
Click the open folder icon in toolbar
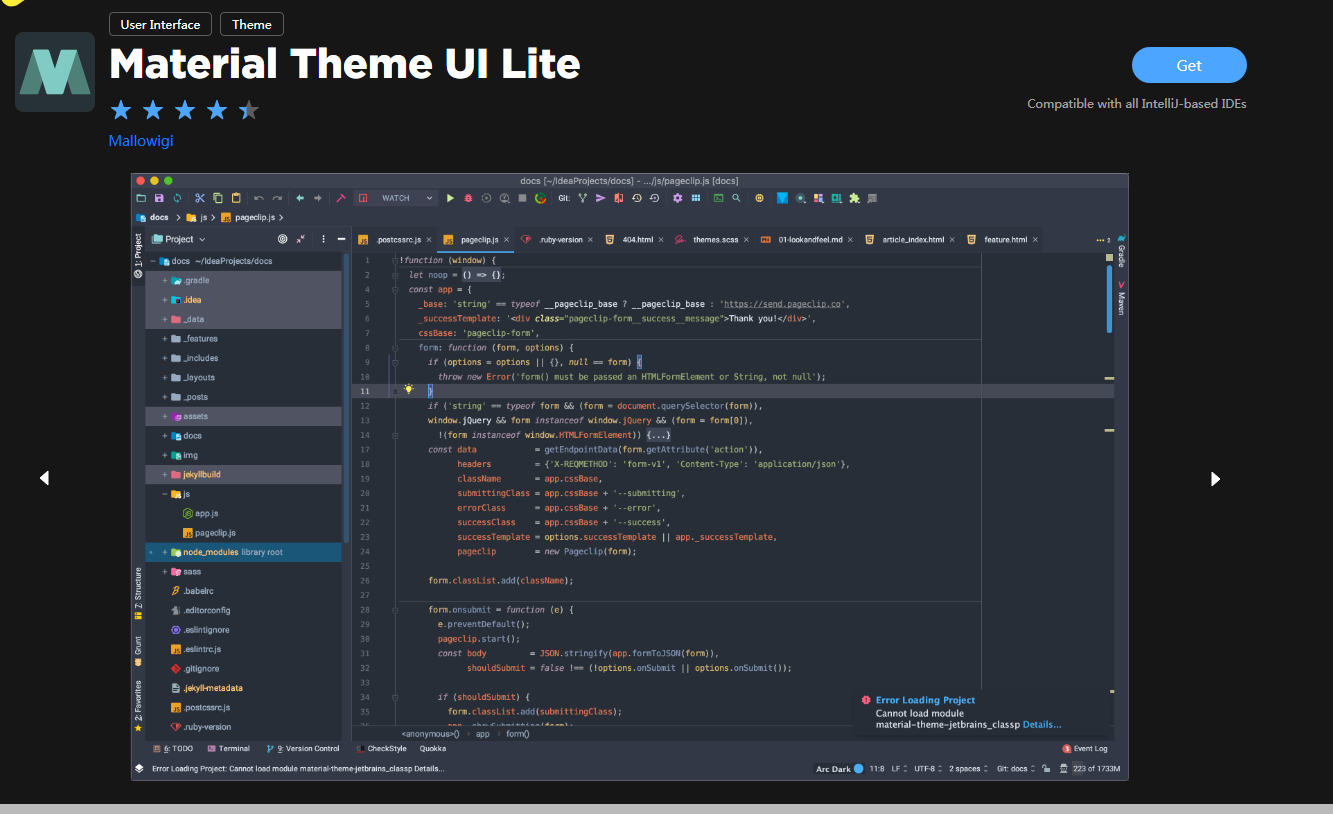pyautogui.click(x=140, y=198)
